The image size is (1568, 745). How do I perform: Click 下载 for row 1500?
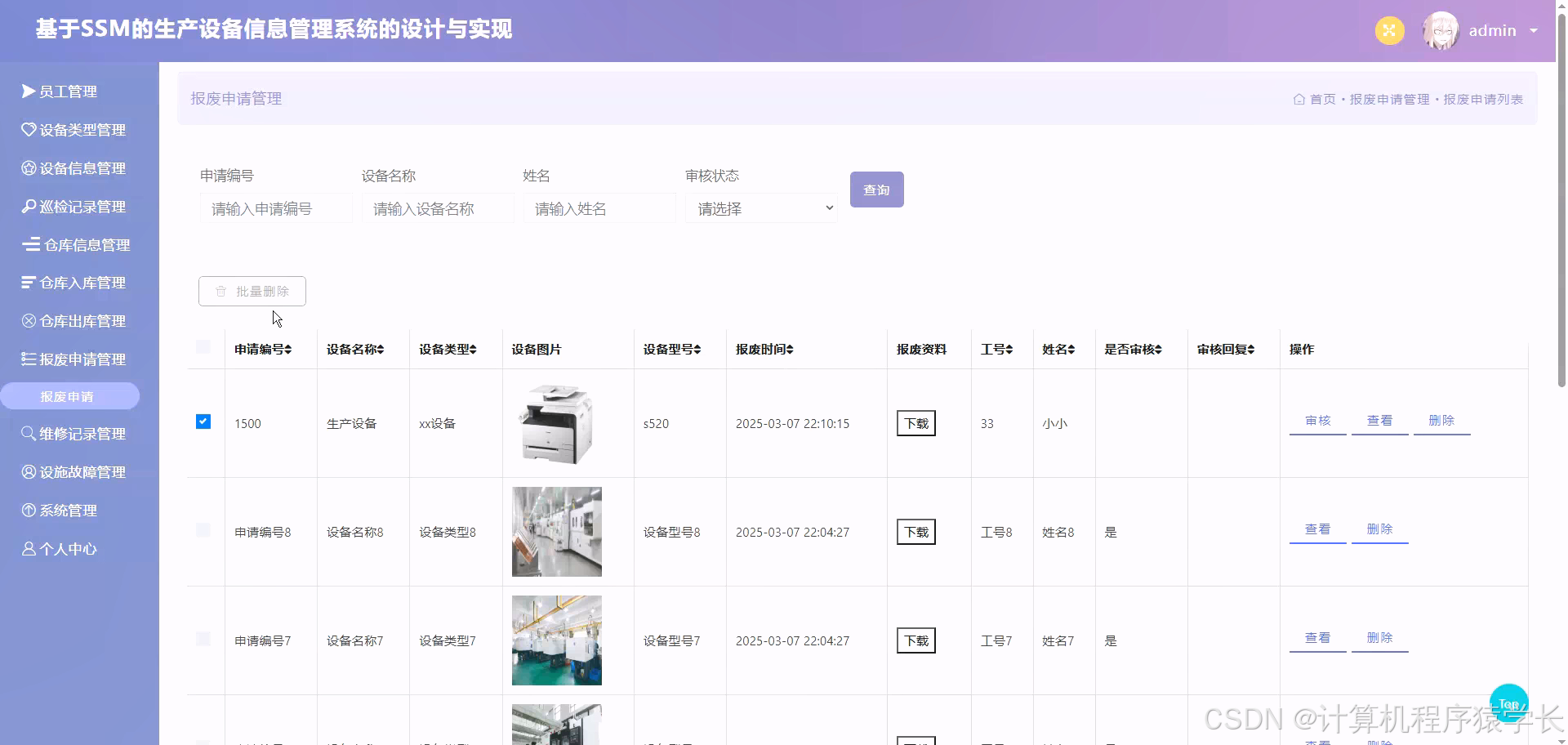[916, 423]
